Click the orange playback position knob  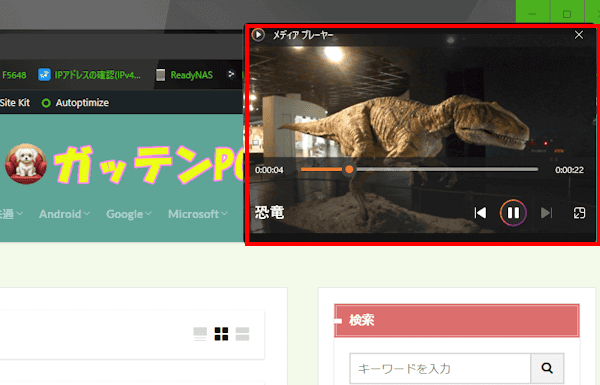click(349, 169)
